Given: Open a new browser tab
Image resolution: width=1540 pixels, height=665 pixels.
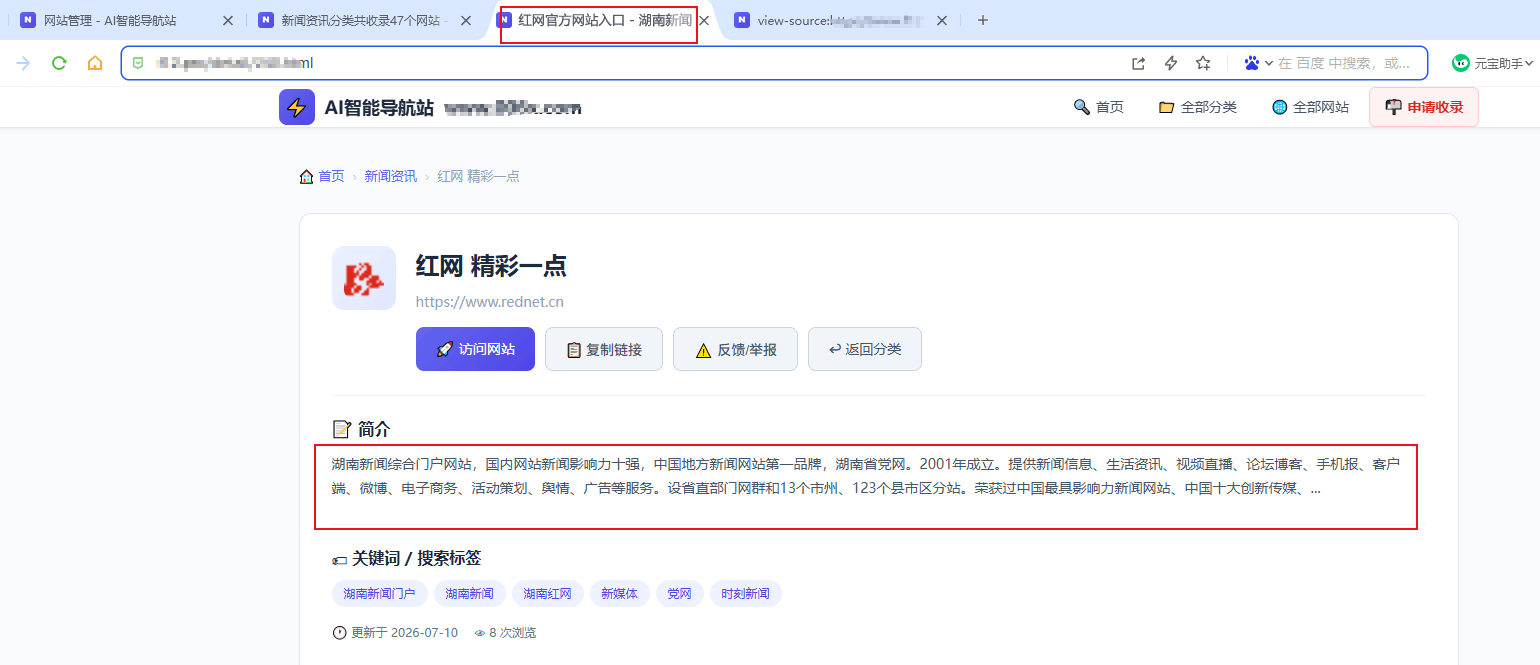Looking at the screenshot, I should (x=982, y=20).
